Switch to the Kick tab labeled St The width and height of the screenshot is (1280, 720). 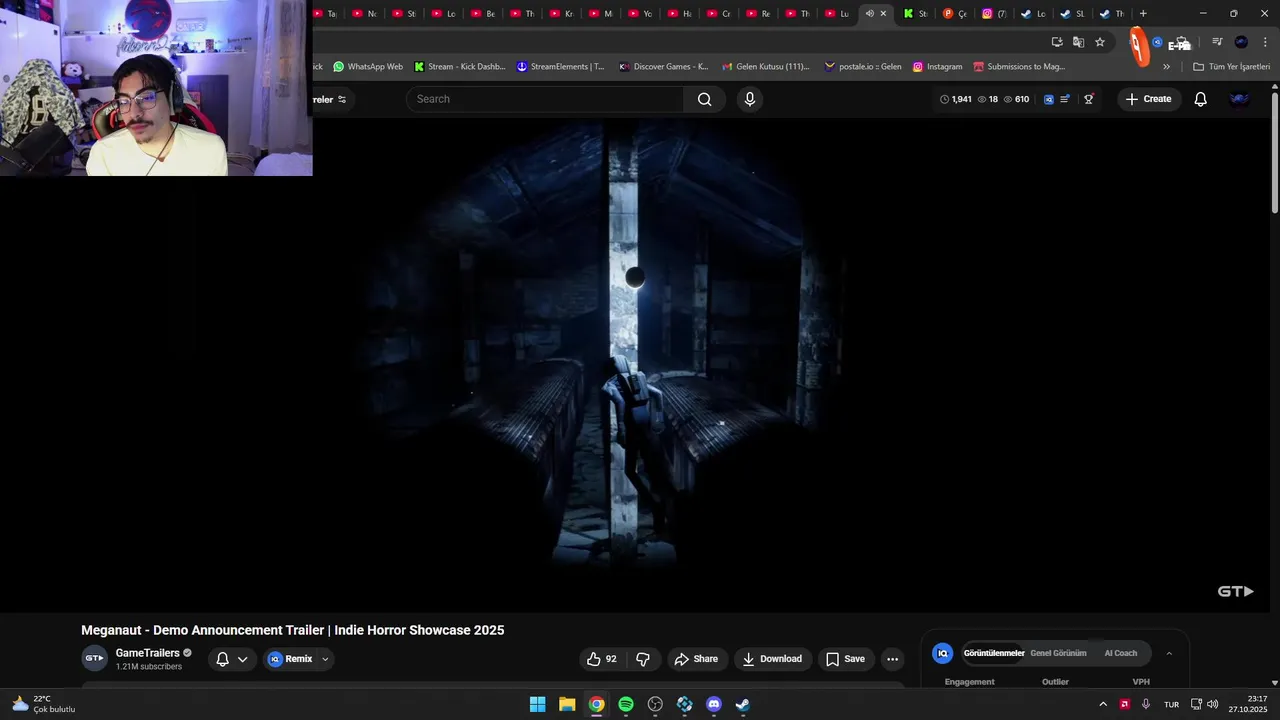click(915, 14)
